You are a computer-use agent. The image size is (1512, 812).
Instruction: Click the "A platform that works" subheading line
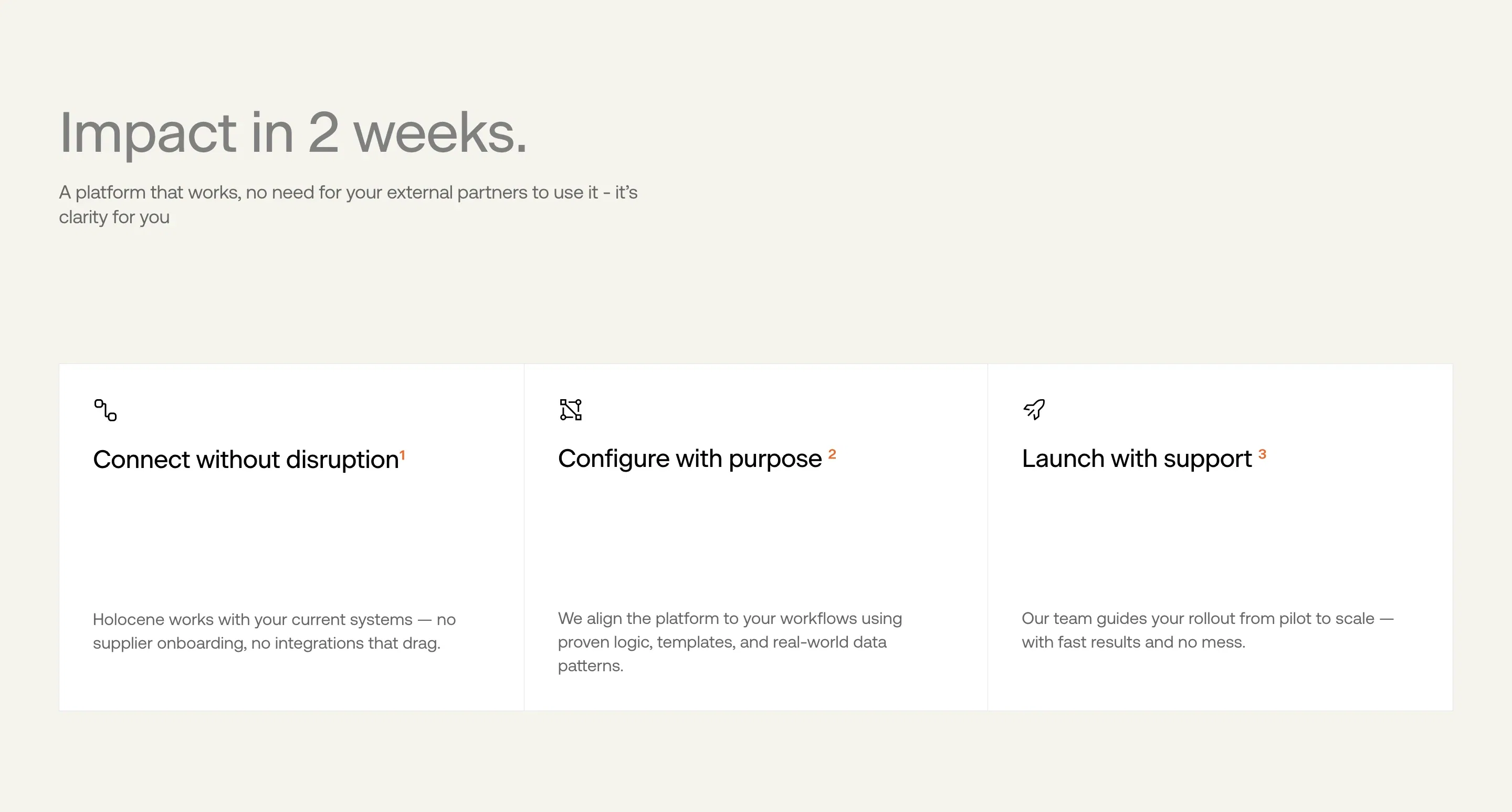(348, 193)
